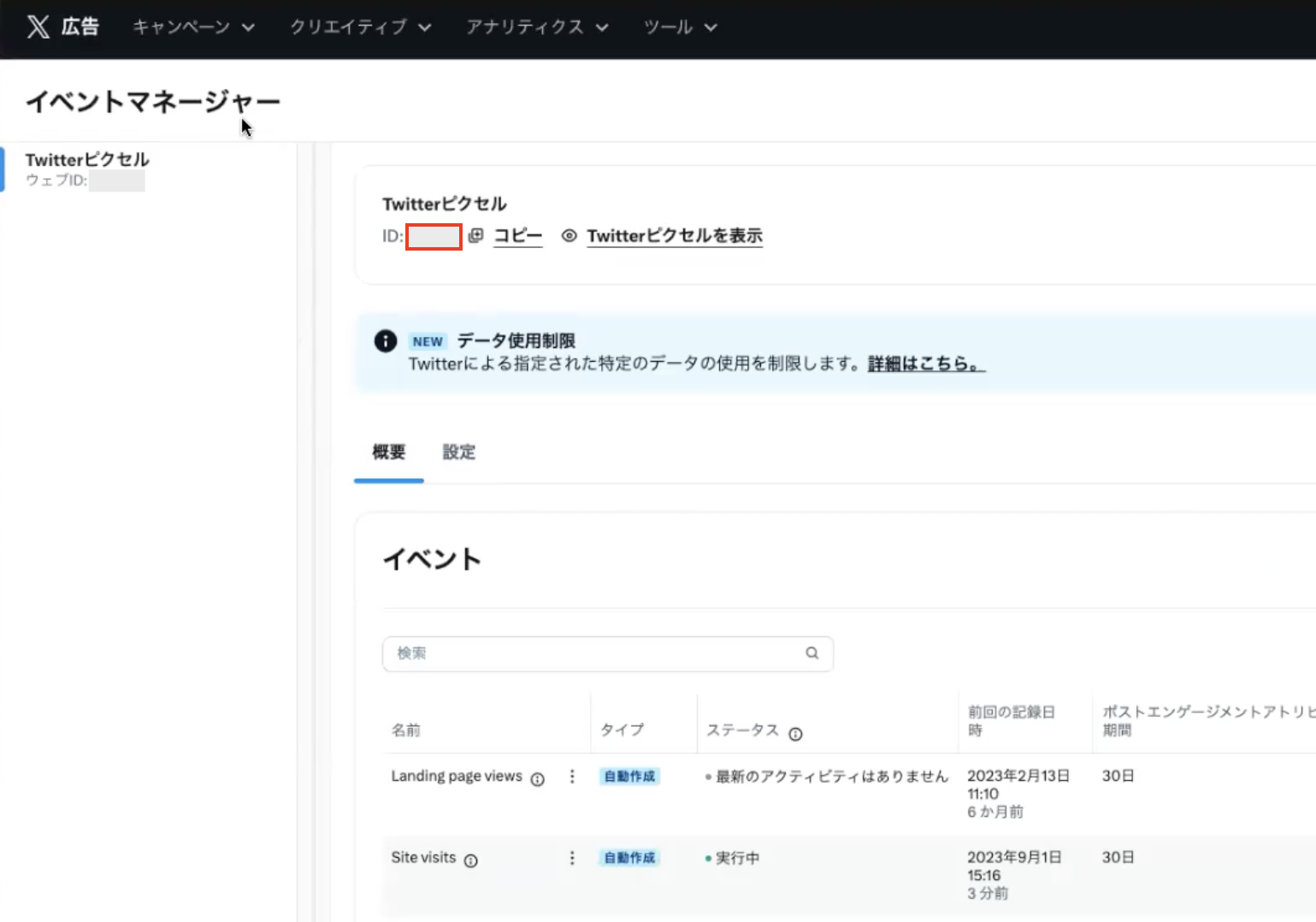Click info icon beside Landing page views

(537, 779)
